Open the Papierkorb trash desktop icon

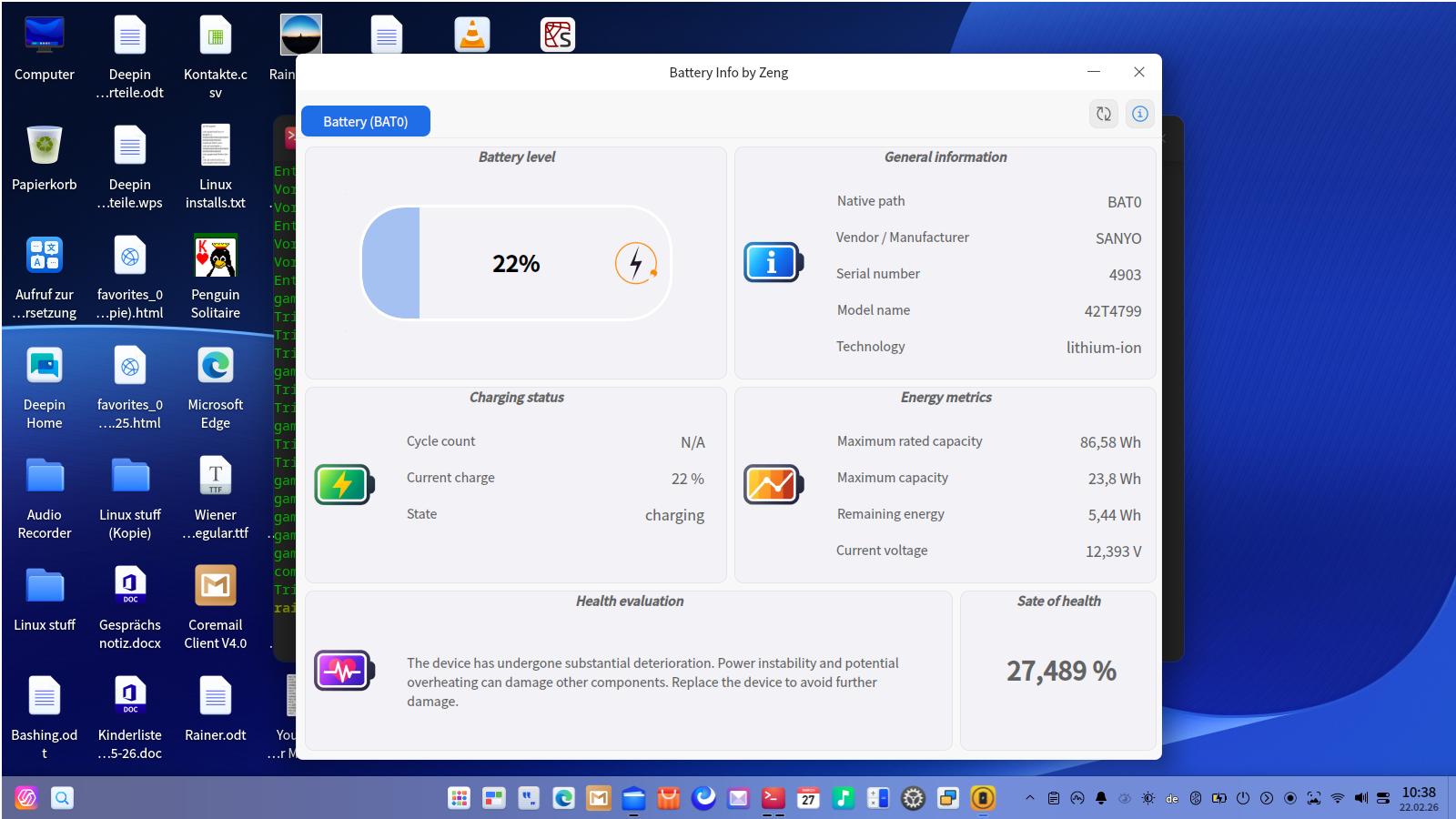click(x=45, y=158)
